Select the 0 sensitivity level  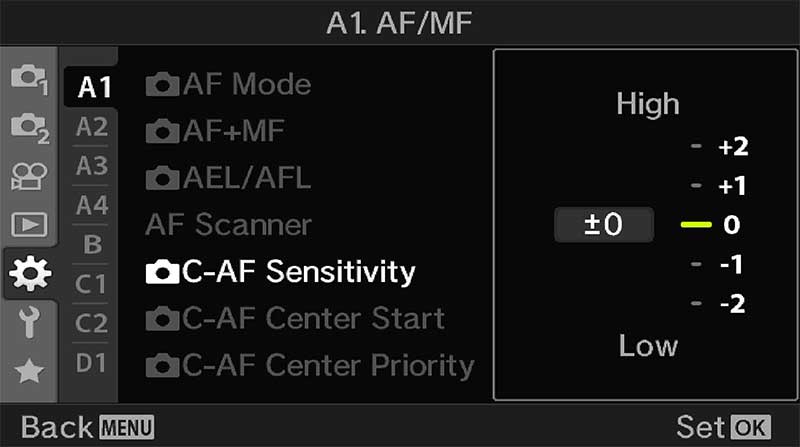click(x=732, y=225)
